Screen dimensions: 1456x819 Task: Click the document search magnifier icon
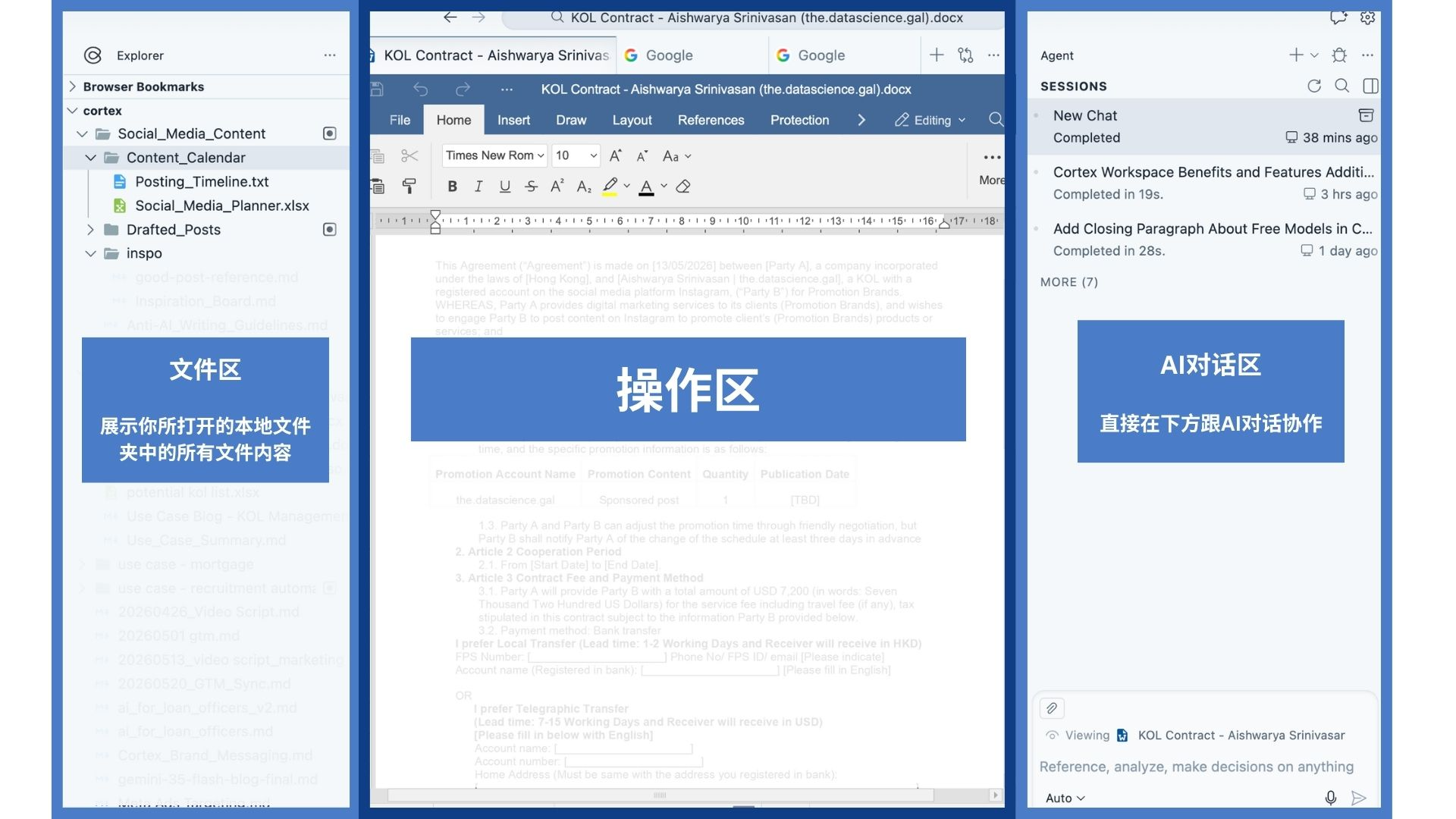[996, 120]
